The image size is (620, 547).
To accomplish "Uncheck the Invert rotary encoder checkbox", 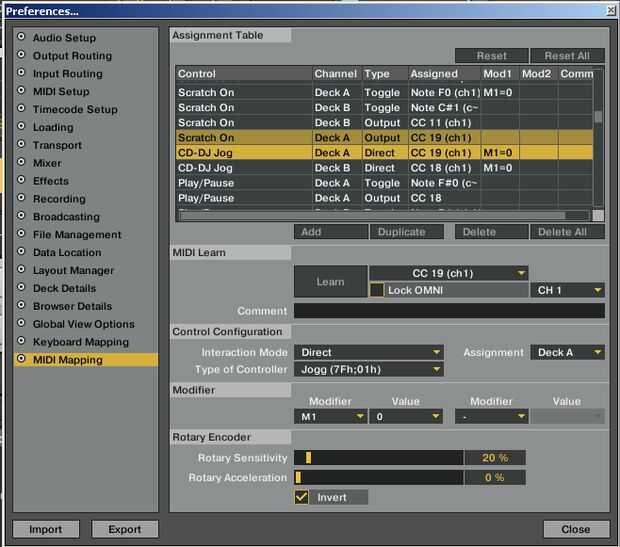I will coord(301,497).
